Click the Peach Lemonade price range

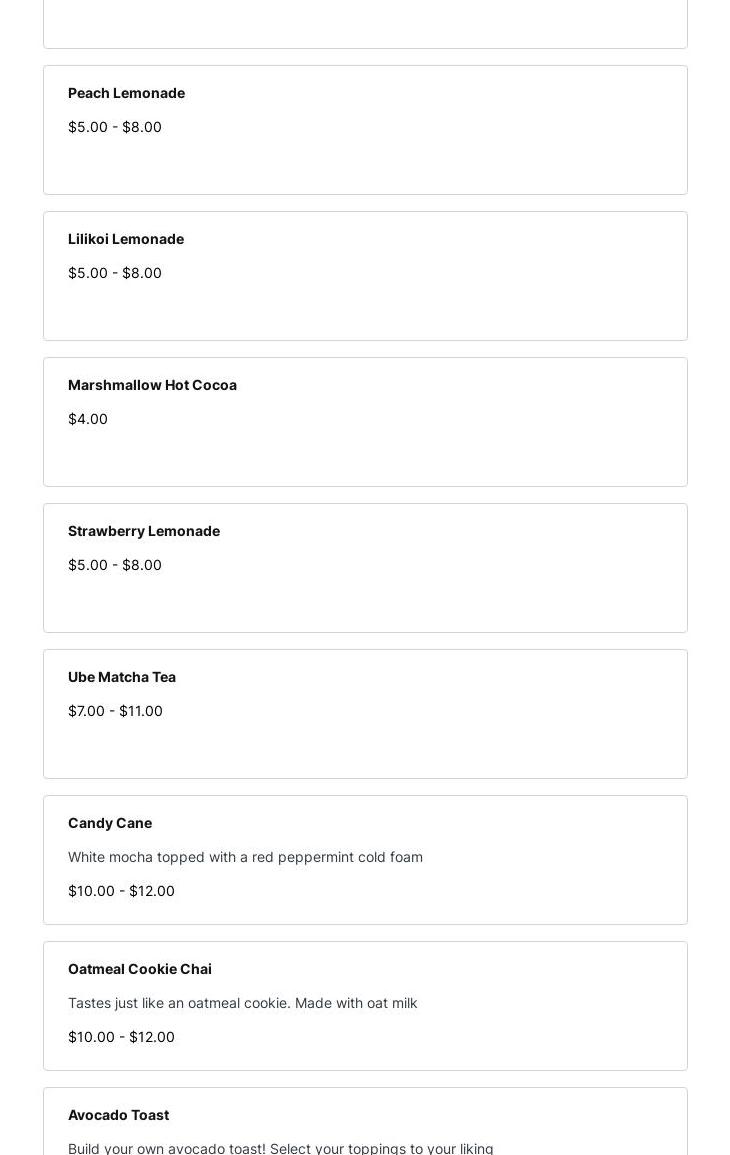click(115, 127)
